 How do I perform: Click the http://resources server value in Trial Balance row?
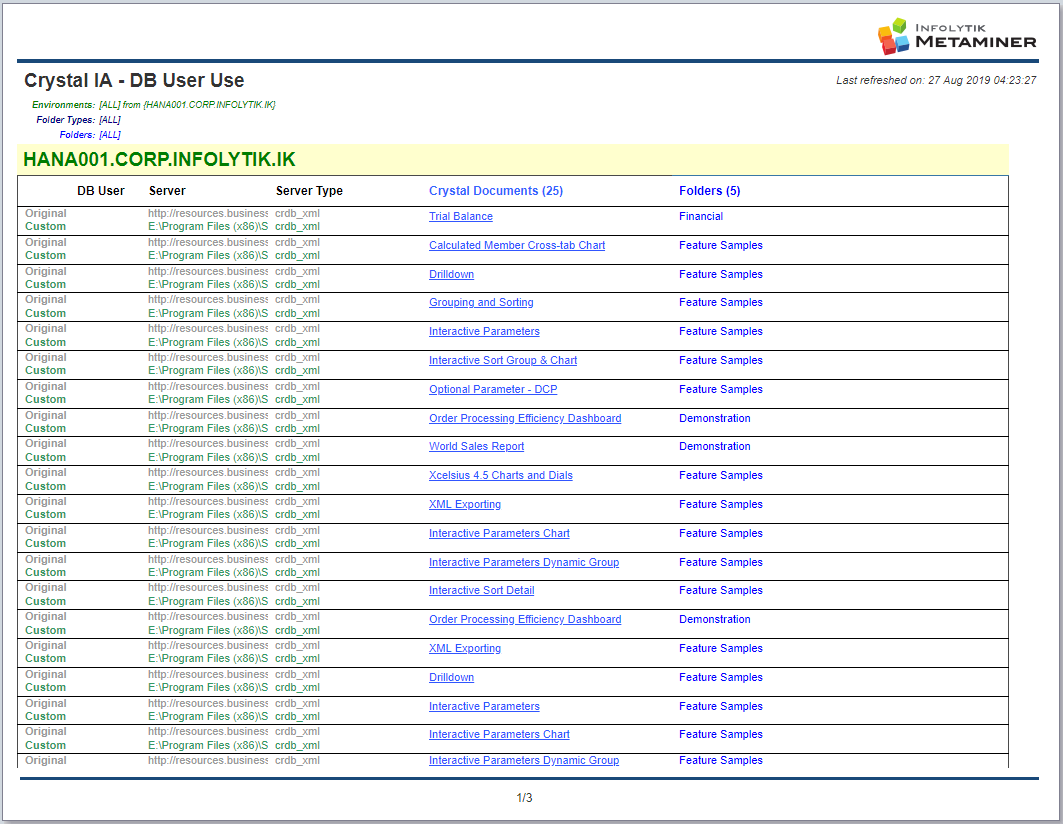coord(207,213)
